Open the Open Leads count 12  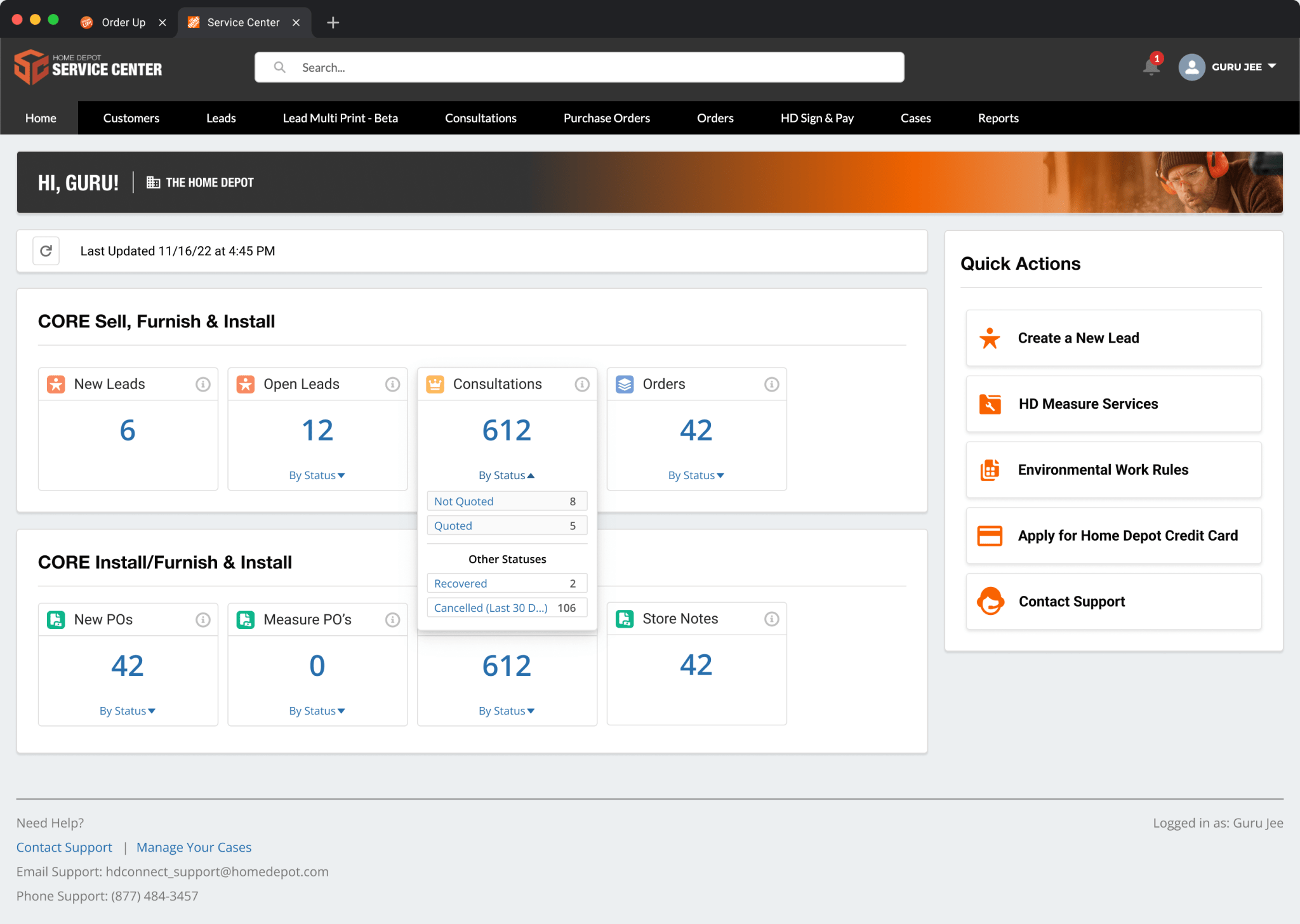pos(317,431)
